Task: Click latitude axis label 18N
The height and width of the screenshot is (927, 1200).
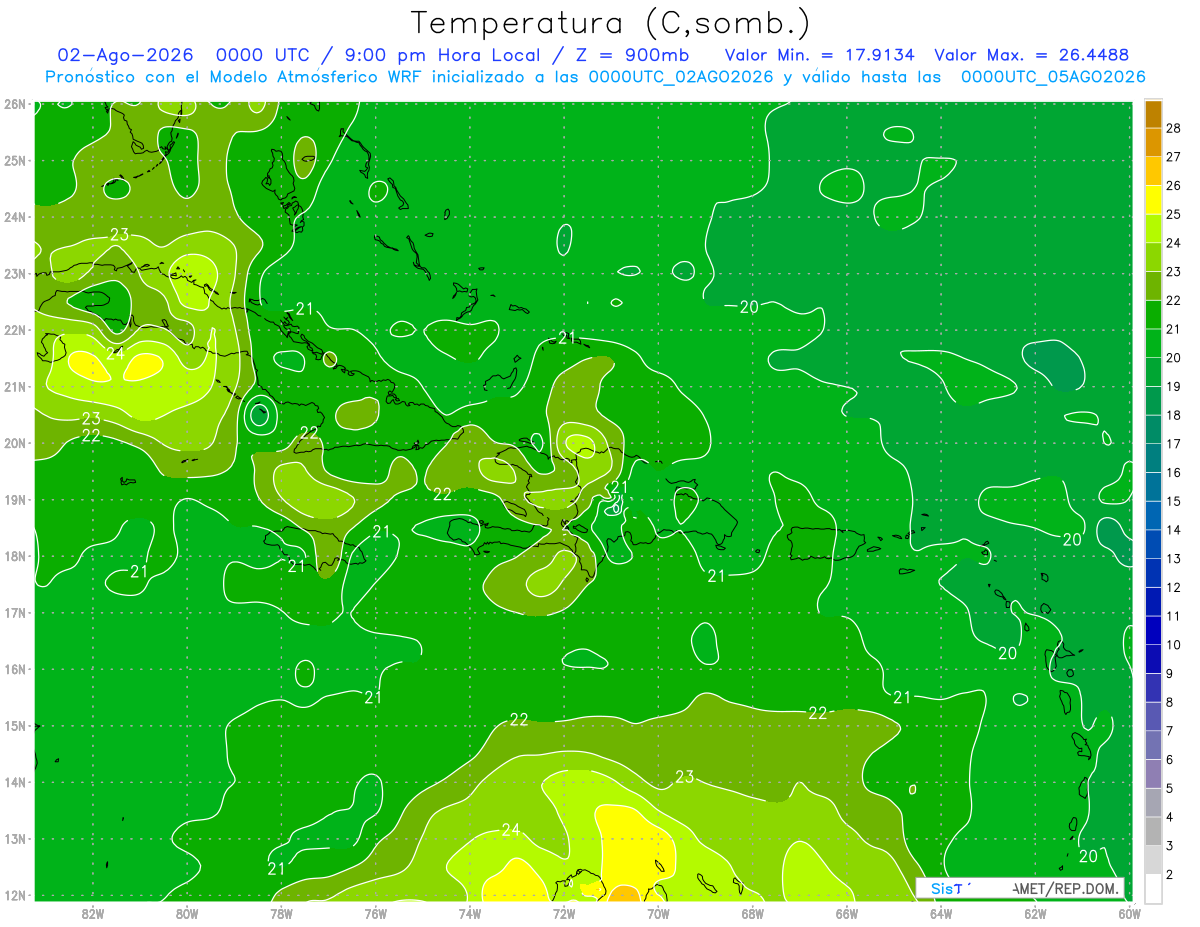Action: pyautogui.click(x=14, y=556)
